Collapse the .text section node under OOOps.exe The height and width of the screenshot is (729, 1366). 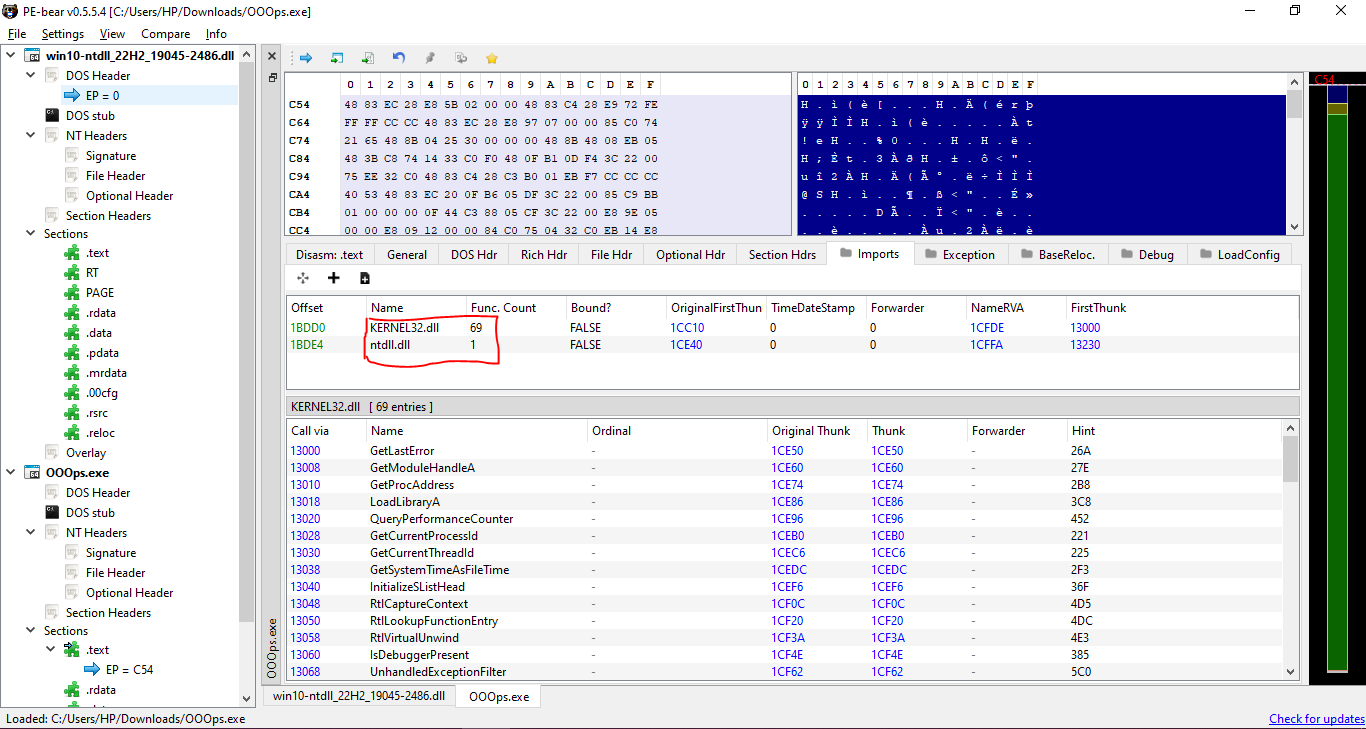(x=52, y=650)
